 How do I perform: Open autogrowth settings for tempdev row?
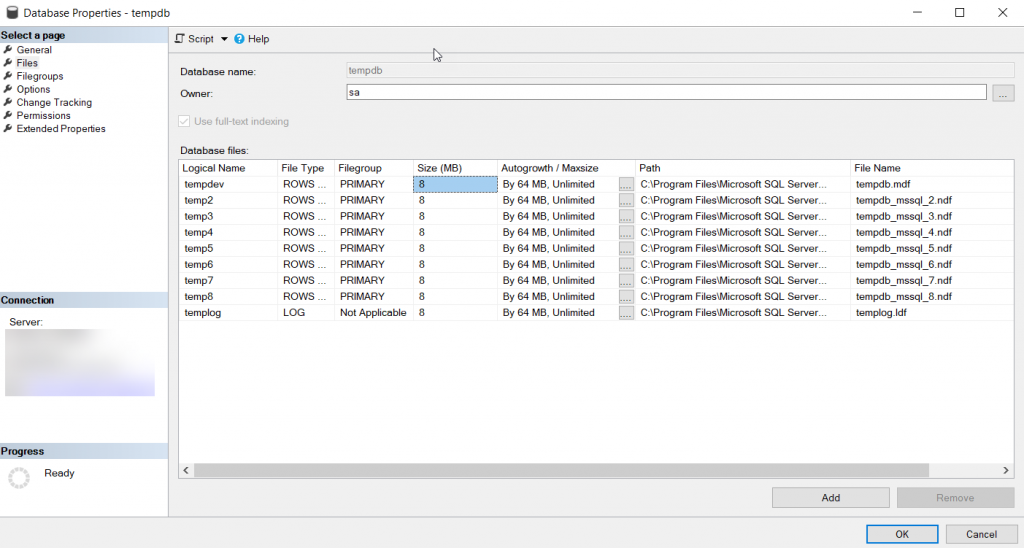click(x=626, y=185)
